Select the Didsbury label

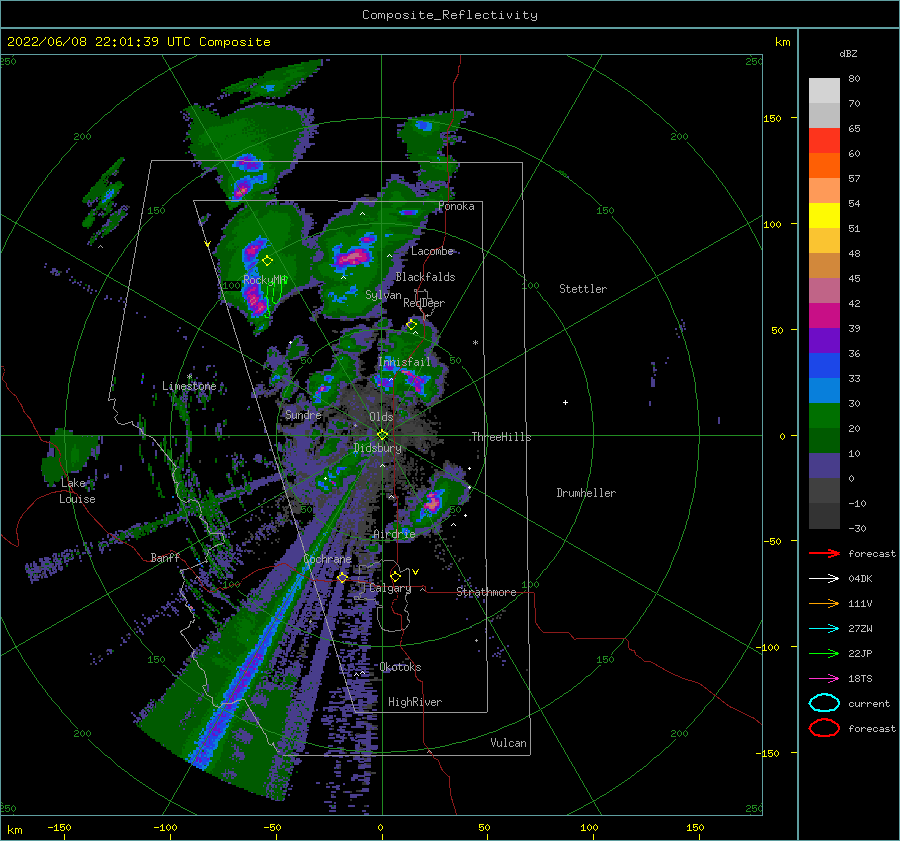click(377, 448)
